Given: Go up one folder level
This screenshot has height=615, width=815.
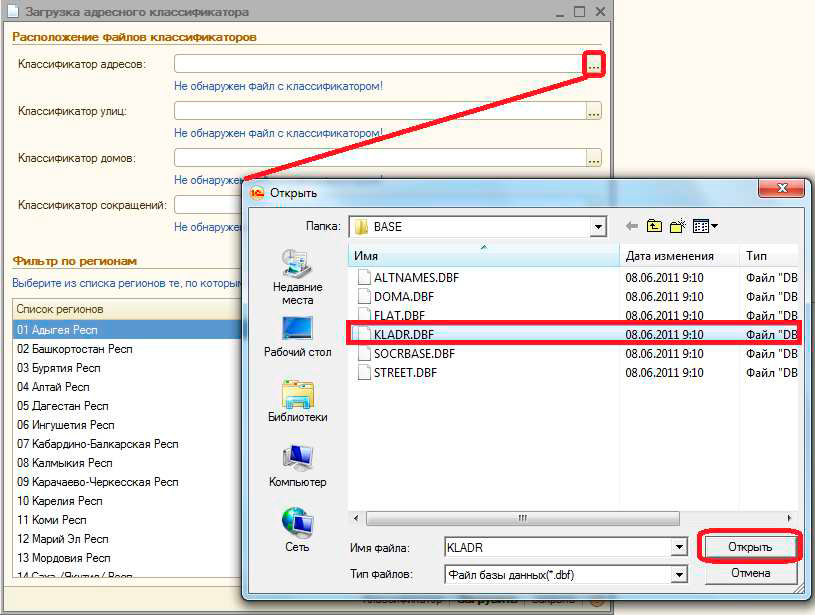Looking at the screenshot, I should coord(655,227).
